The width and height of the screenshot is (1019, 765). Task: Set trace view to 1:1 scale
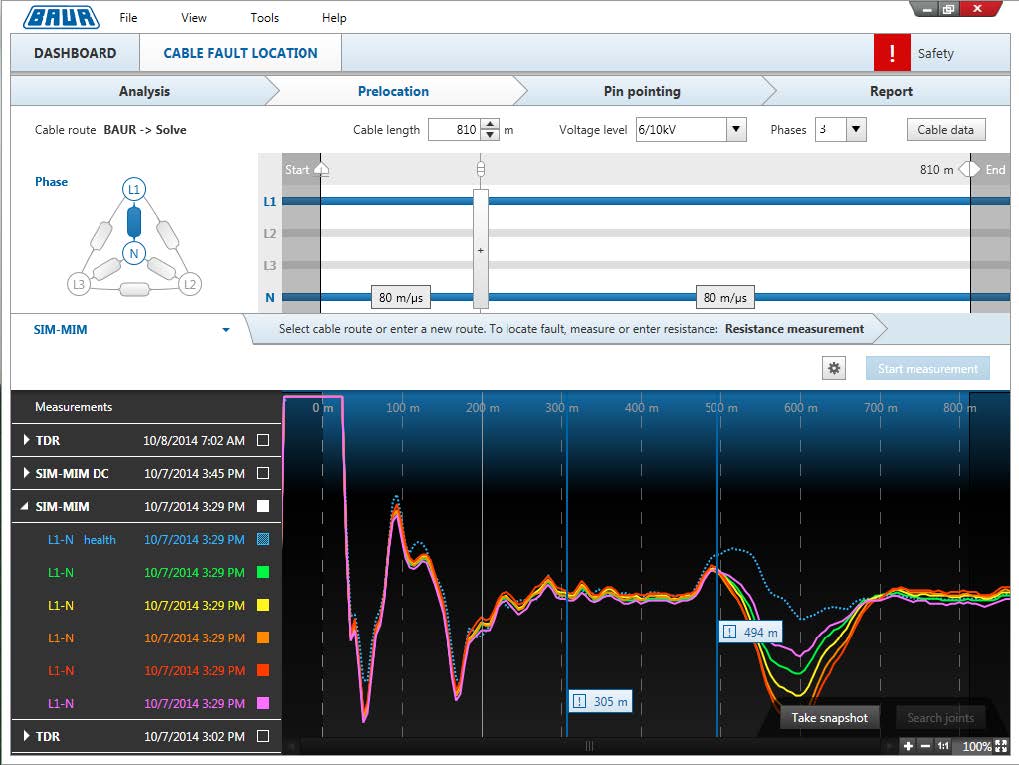pos(943,746)
